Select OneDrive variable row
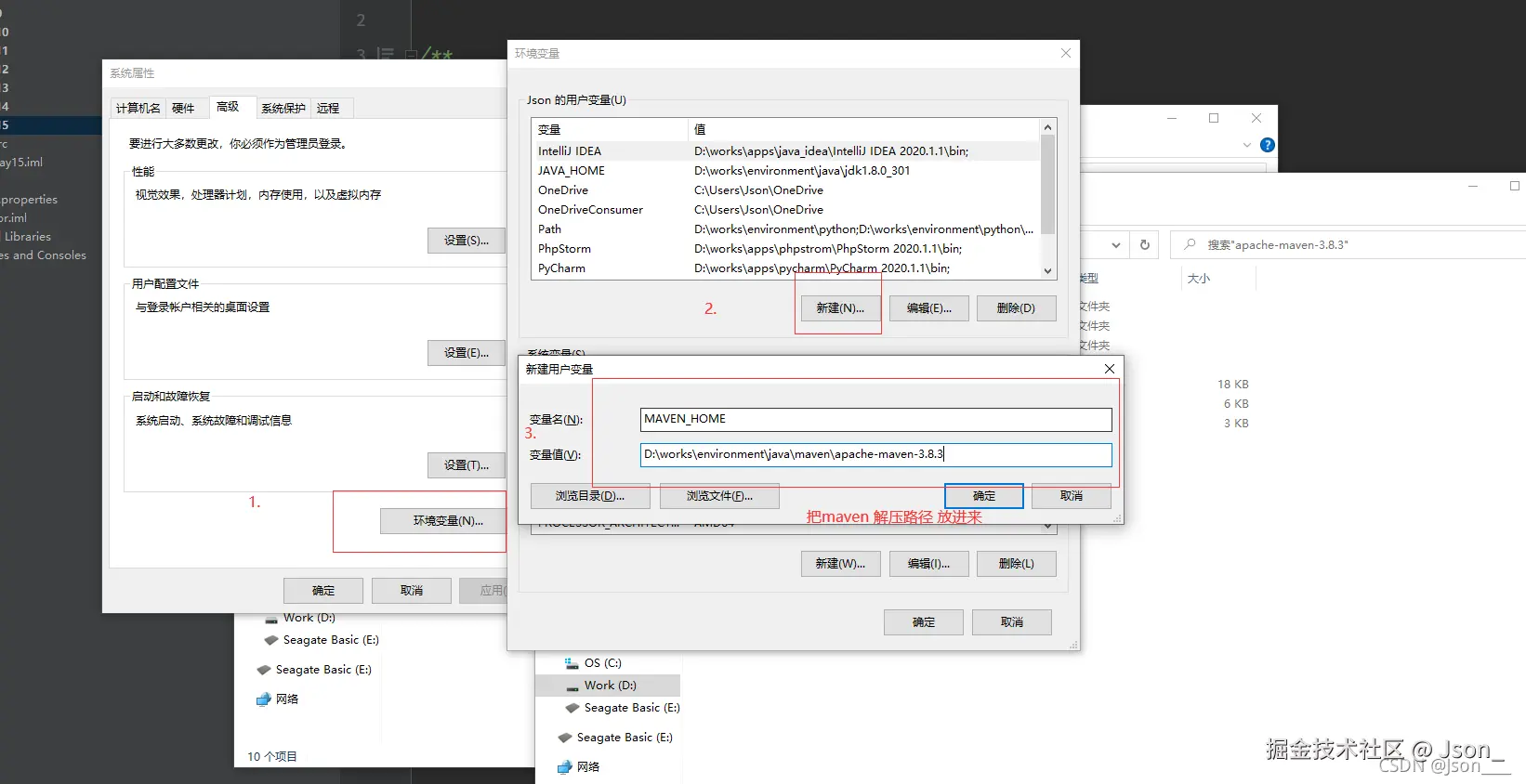The image size is (1526, 784). click(x=785, y=190)
